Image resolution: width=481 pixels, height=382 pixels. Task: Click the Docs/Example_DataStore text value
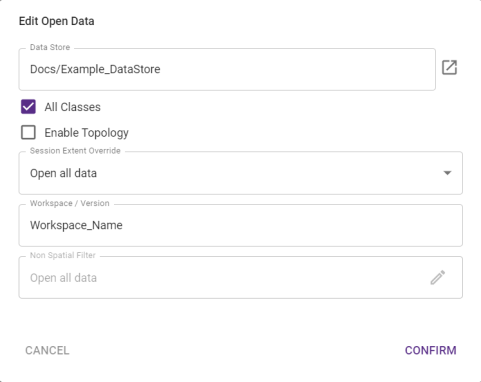(x=95, y=69)
